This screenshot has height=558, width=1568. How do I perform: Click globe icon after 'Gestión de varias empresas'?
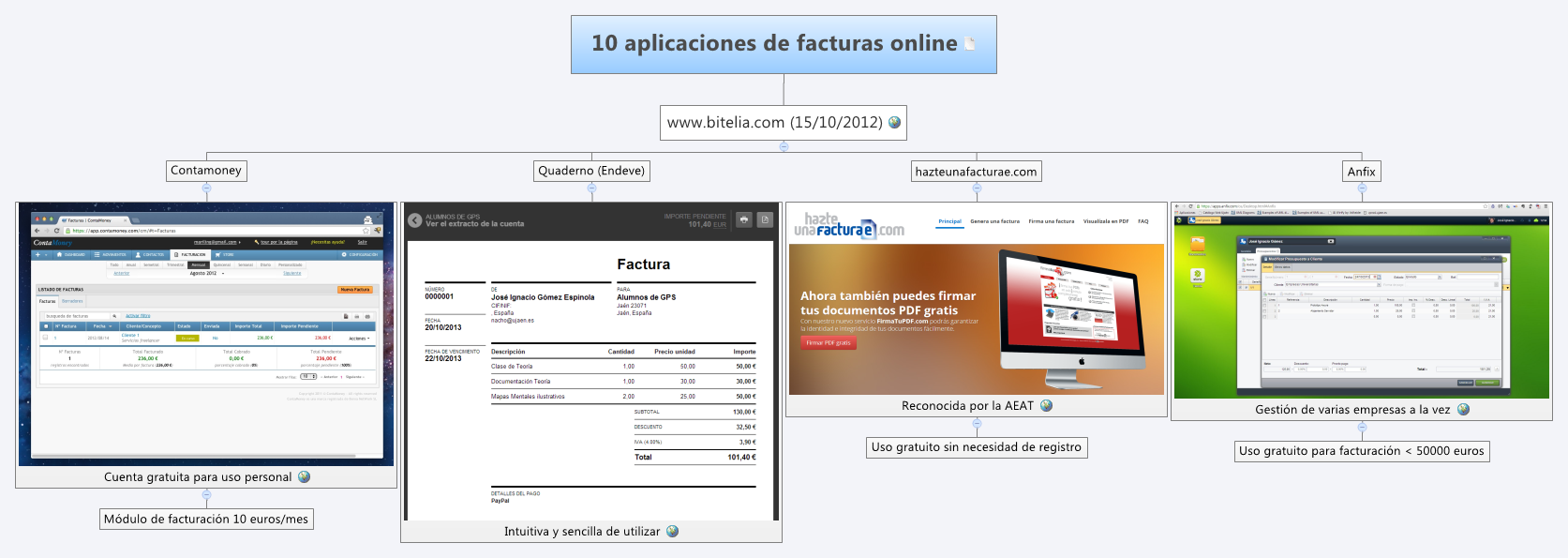tap(1463, 409)
